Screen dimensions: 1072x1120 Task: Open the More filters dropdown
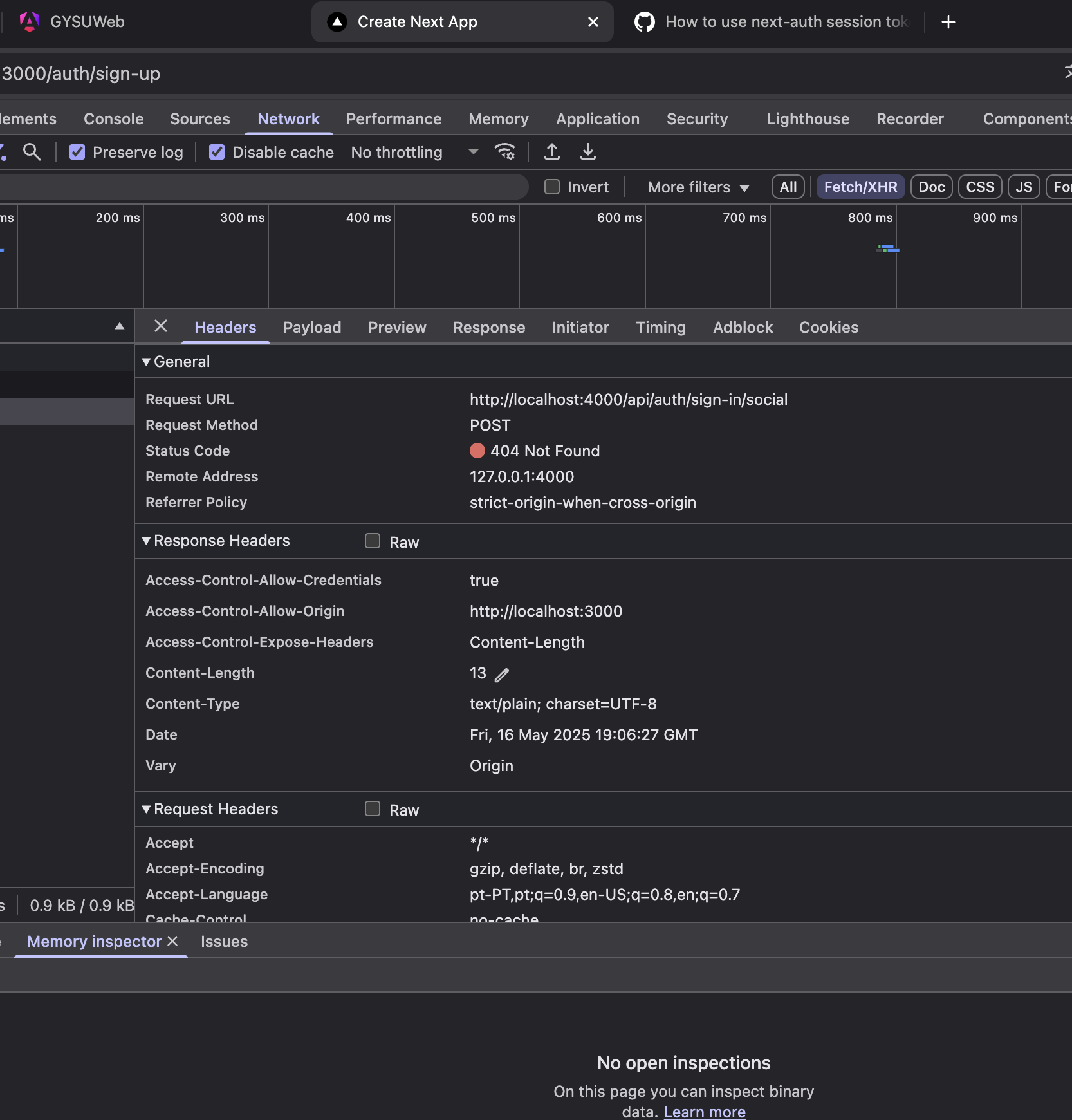[698, 187]
